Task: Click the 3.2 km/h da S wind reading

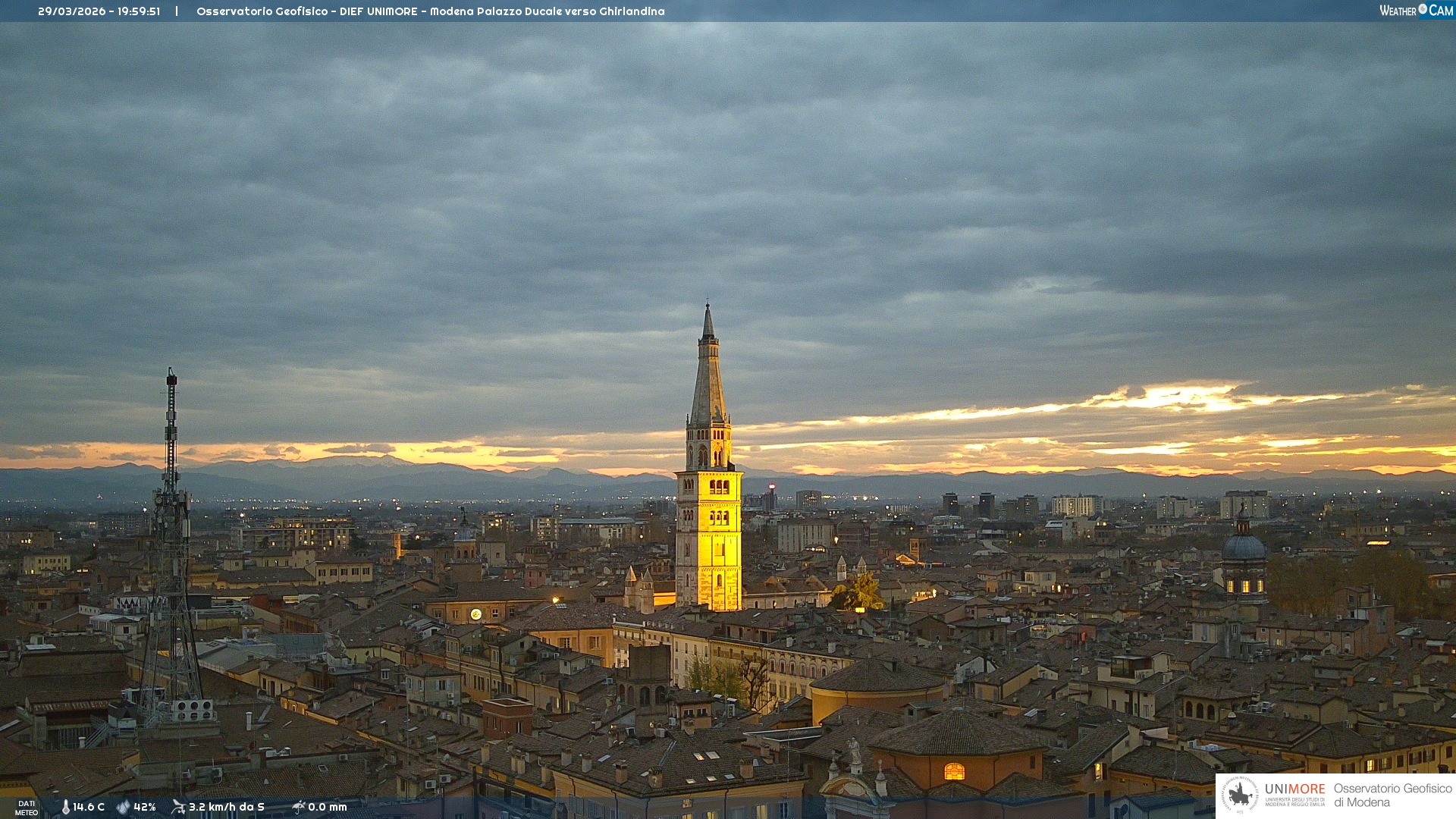Action: (x=227, y=807)
